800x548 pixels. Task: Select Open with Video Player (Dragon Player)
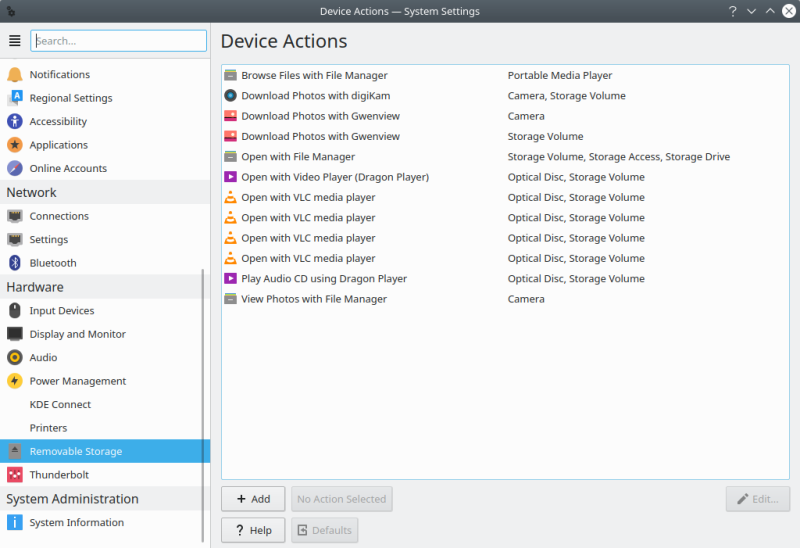[x=334, y=177]
